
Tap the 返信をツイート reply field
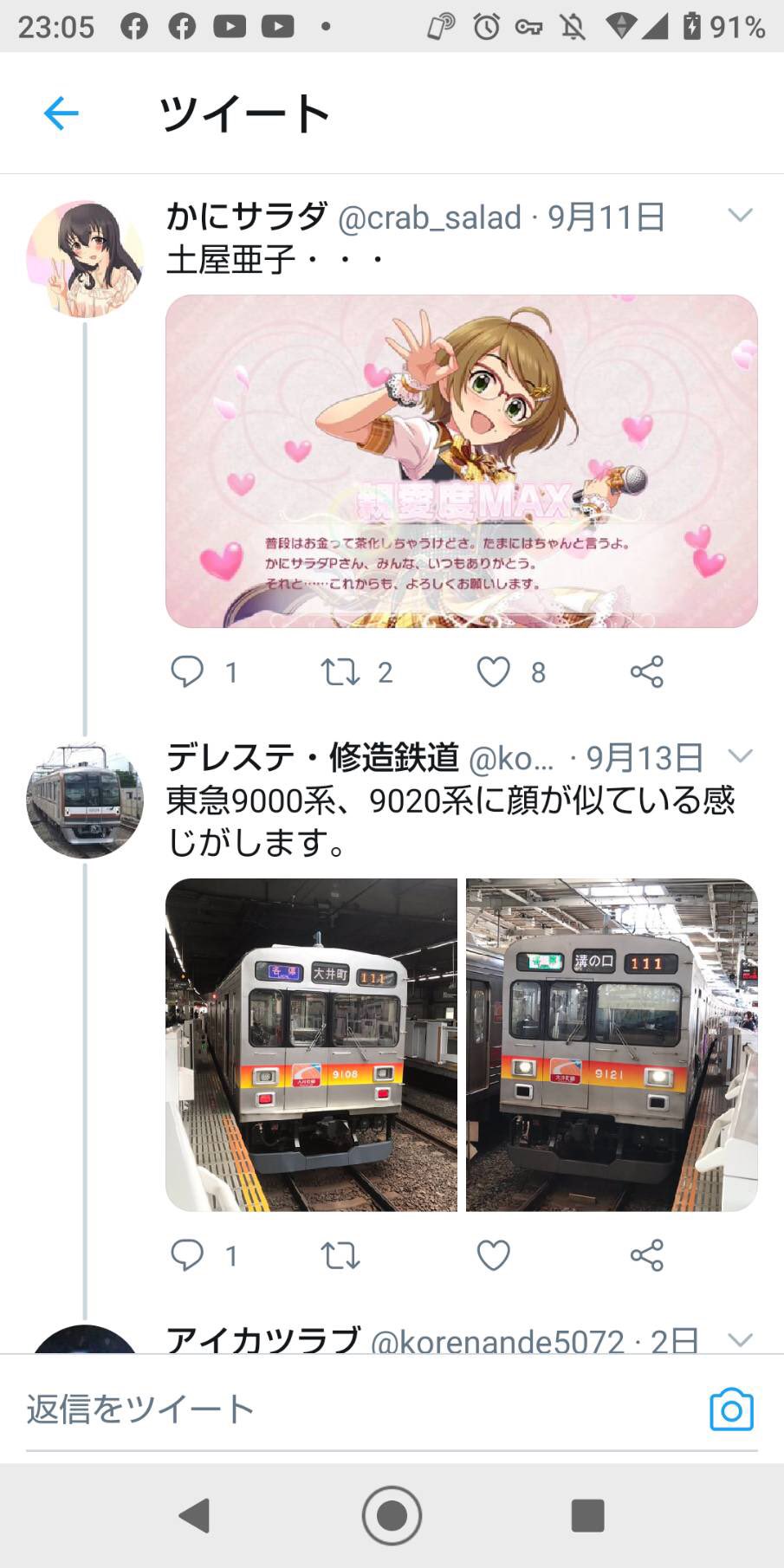tap(364, 1409)
